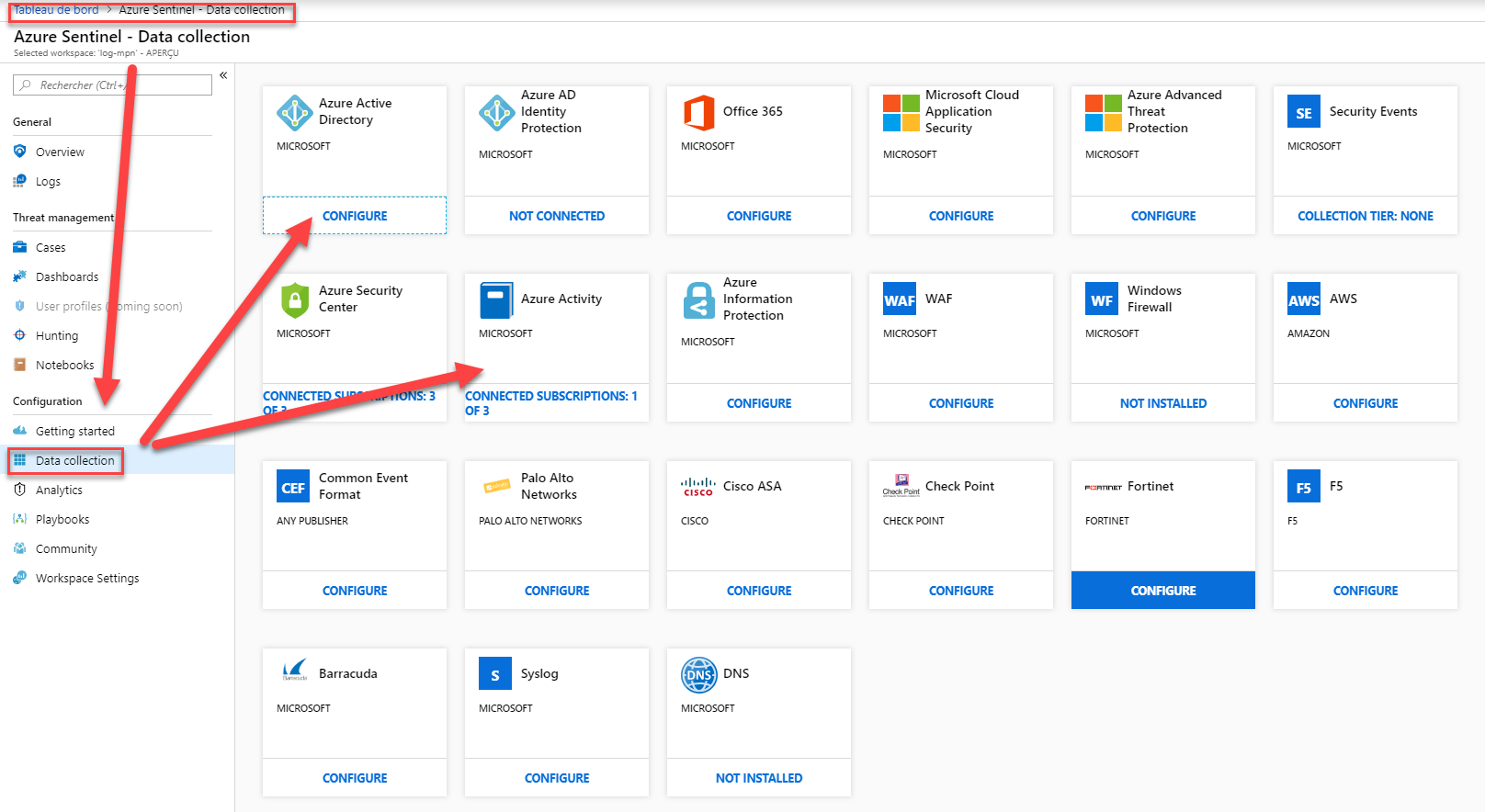Click the Office 365 logo icon

pos(698,112)
